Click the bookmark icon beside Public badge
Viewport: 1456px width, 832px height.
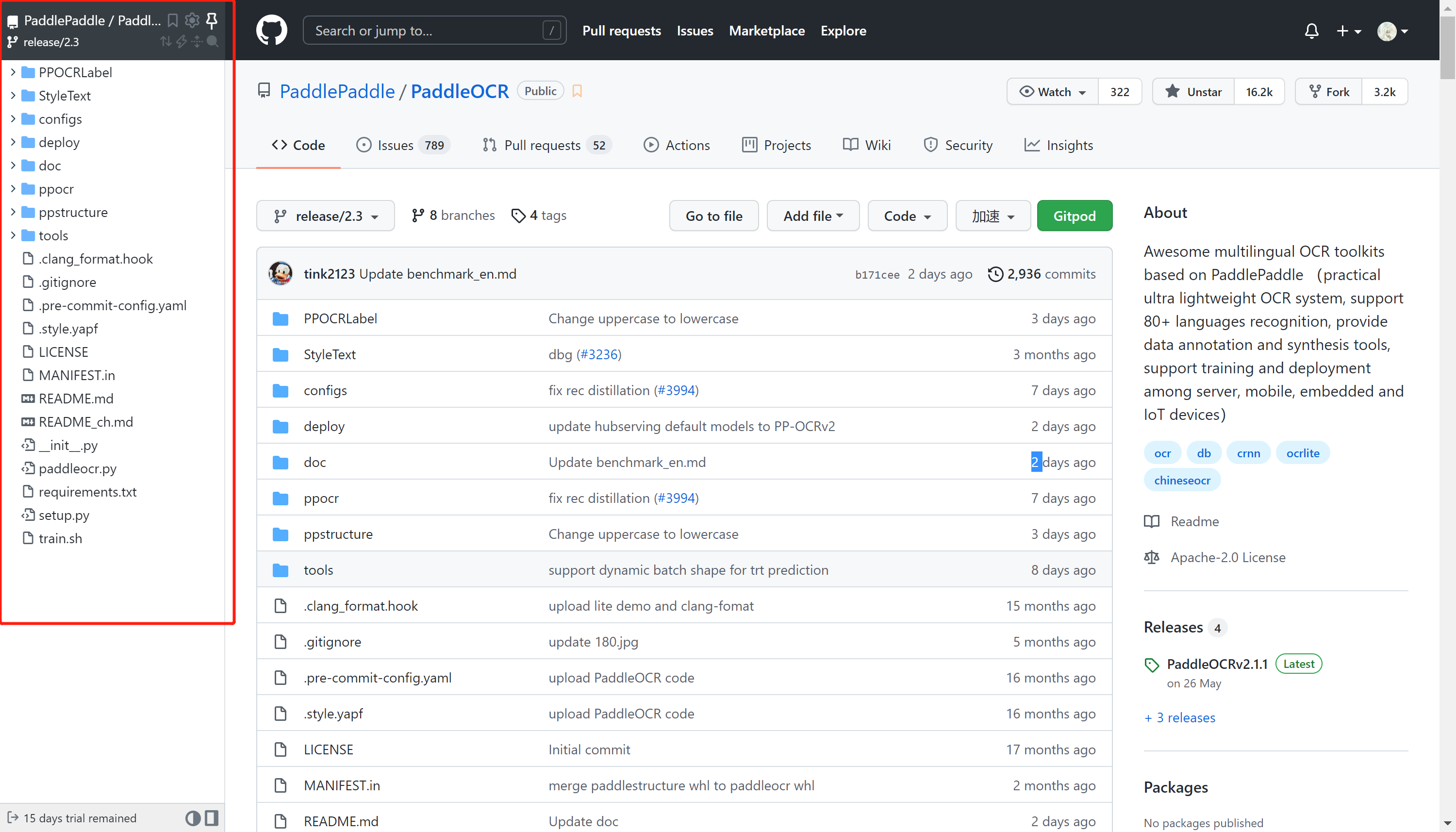[577, 91]
